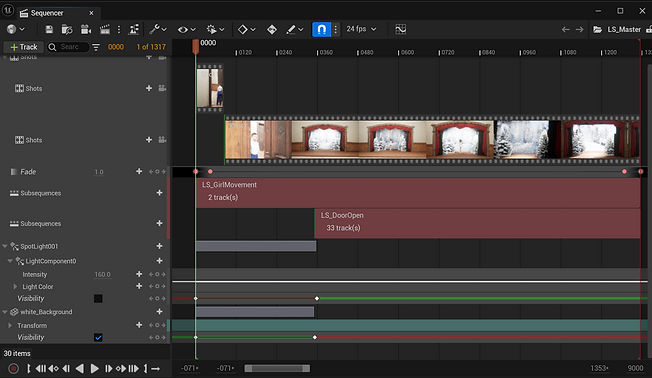Click the first shot thumbnail in upper Shots track
This screenshot has height=378, width=652.
point(210,88)
